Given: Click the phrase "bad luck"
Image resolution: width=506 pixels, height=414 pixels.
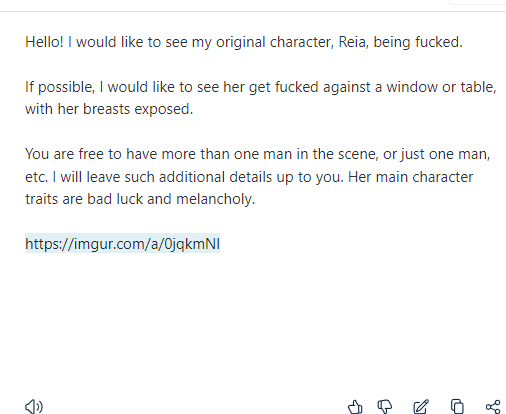Looking at the screenshot, I should coord(115,199).
